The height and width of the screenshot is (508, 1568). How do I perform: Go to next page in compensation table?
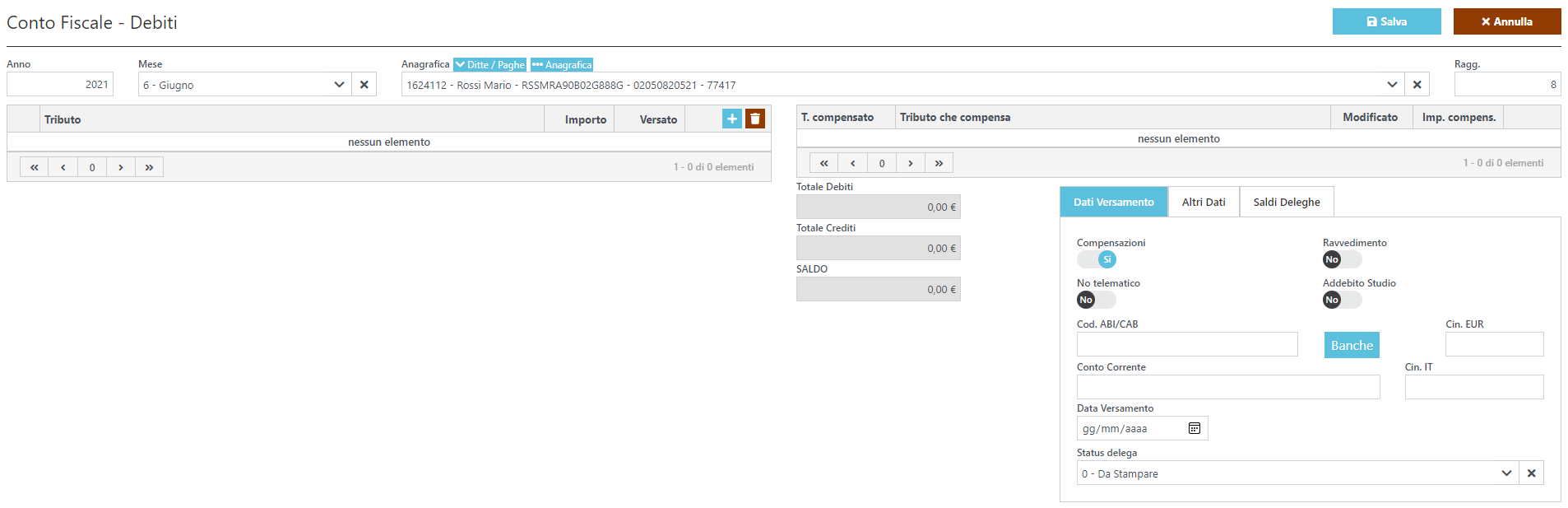point(911,163)
